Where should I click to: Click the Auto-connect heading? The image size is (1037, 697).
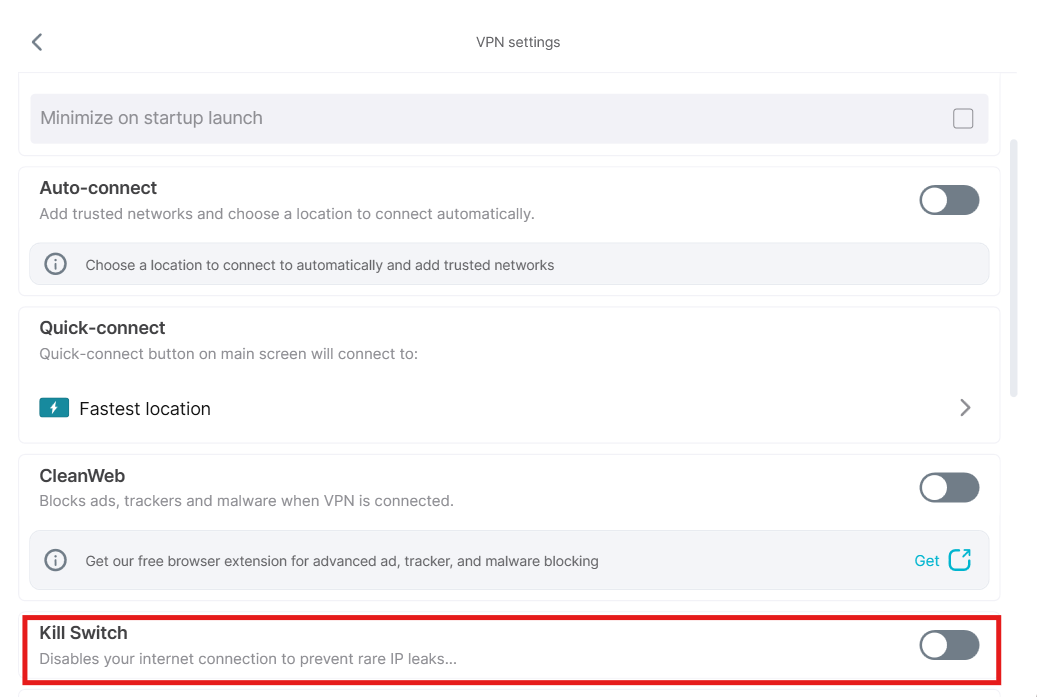(98, 188)
